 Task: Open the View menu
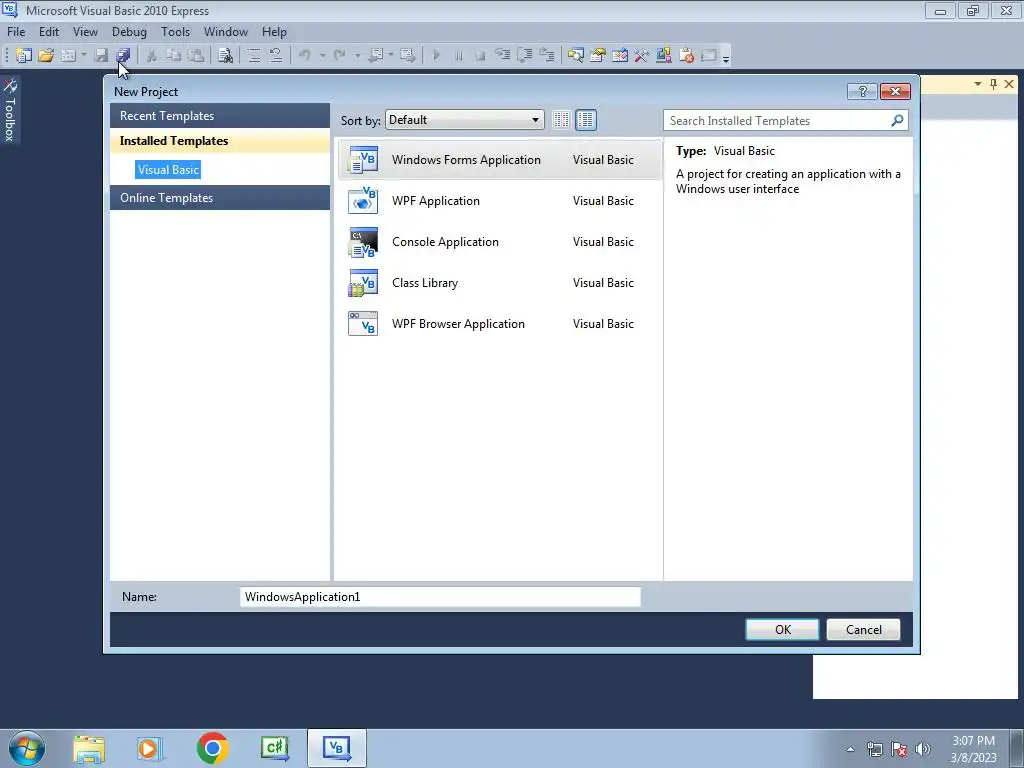pos(86,31)
